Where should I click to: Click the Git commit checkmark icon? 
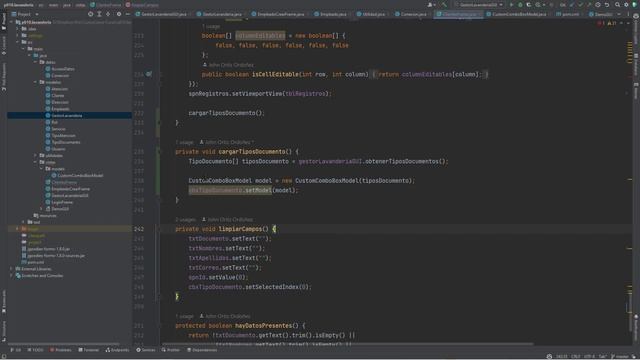[580, 5]
